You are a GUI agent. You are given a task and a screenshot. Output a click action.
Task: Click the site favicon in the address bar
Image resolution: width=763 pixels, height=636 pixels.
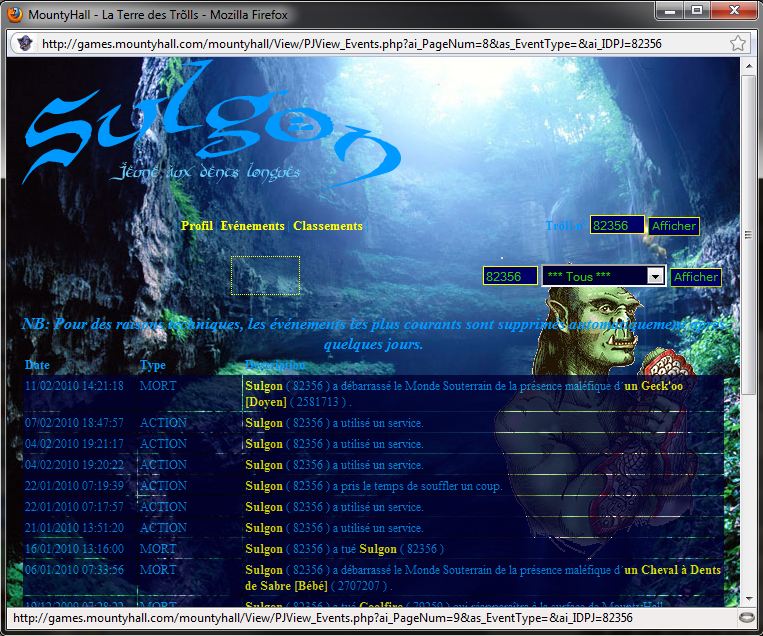tap(24, 44)
